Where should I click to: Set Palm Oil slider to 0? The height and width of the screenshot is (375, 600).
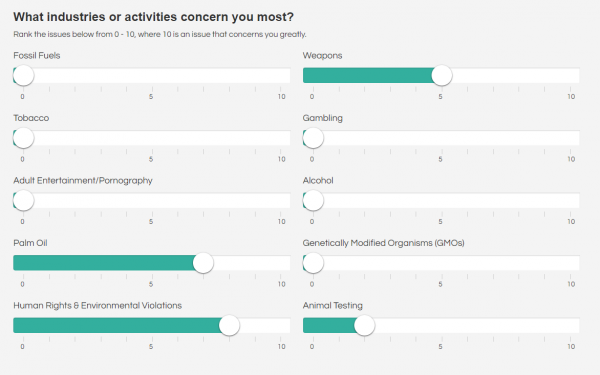pyautogui.click(x=23, y=263)
